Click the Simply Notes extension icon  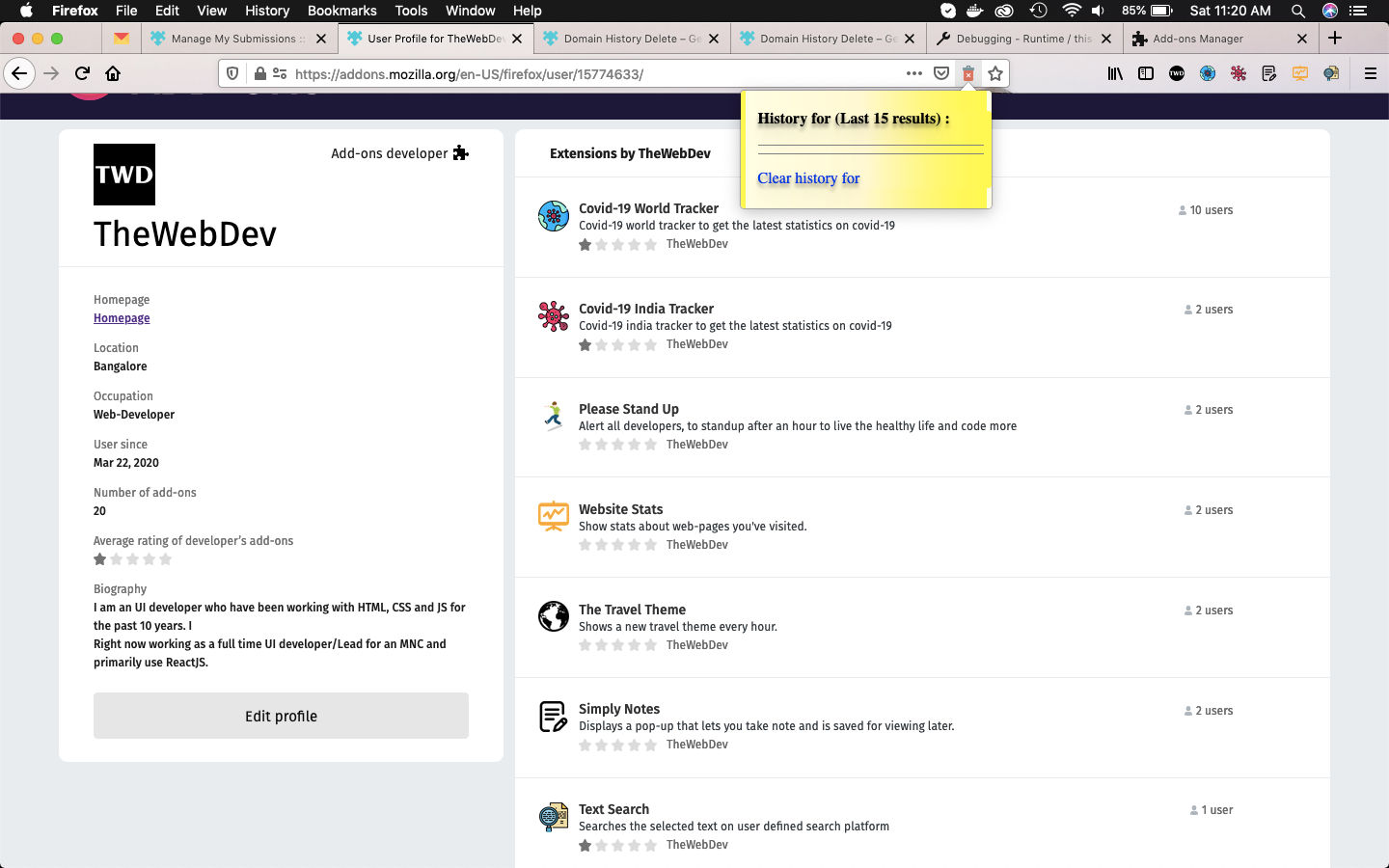coord(554,717)
